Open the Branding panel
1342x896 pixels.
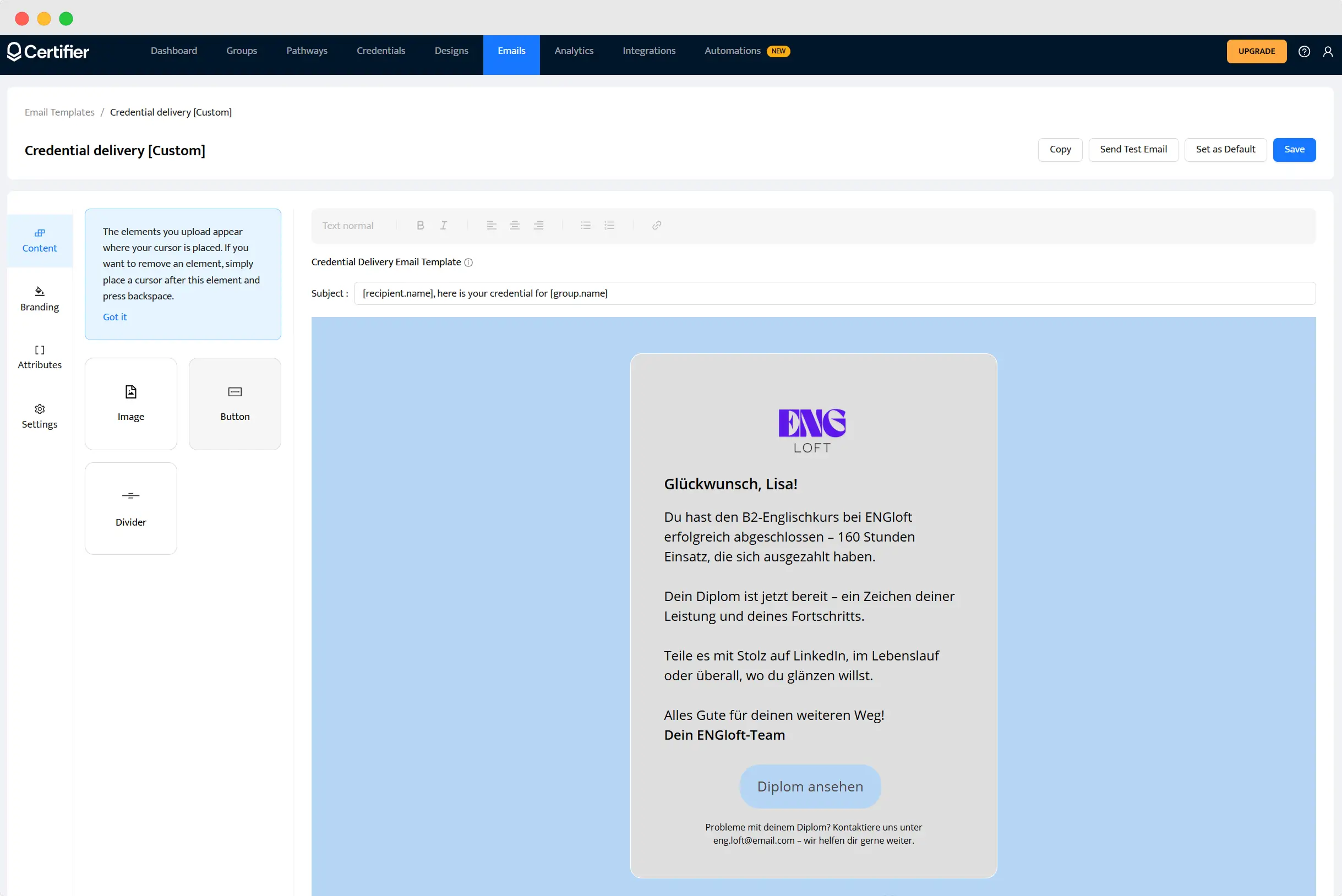(39, 298)
